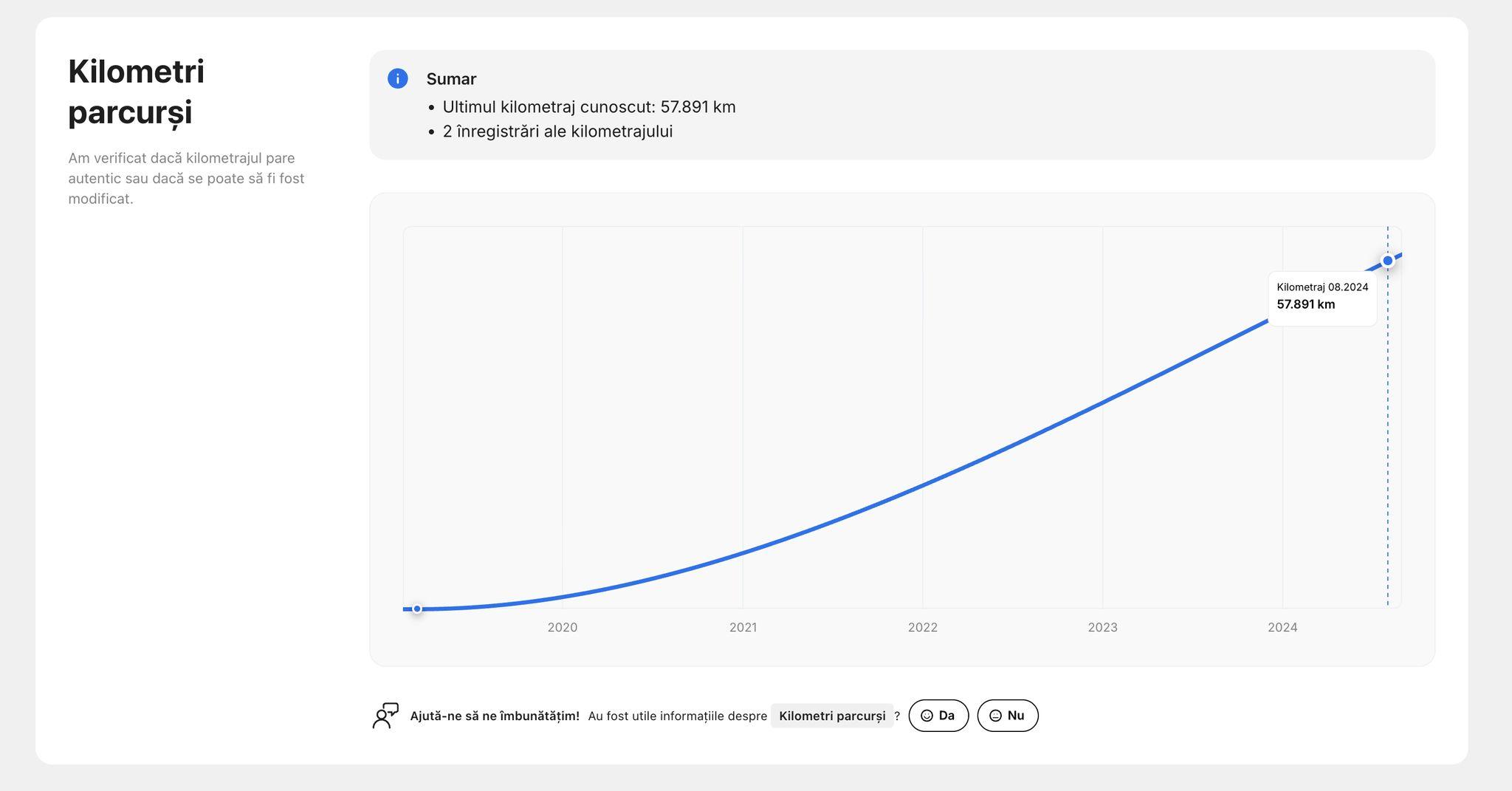Click the 2024 label on the chart axis
The height and width of the screenshot is (791, 1512).
pos(1282,627)
